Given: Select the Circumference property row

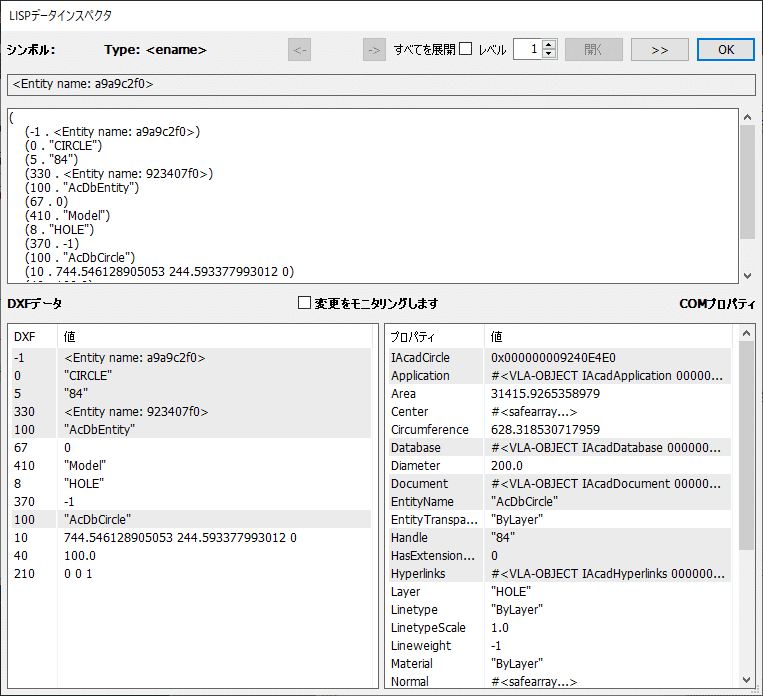Looking at the screenshot, I should 560,430.
